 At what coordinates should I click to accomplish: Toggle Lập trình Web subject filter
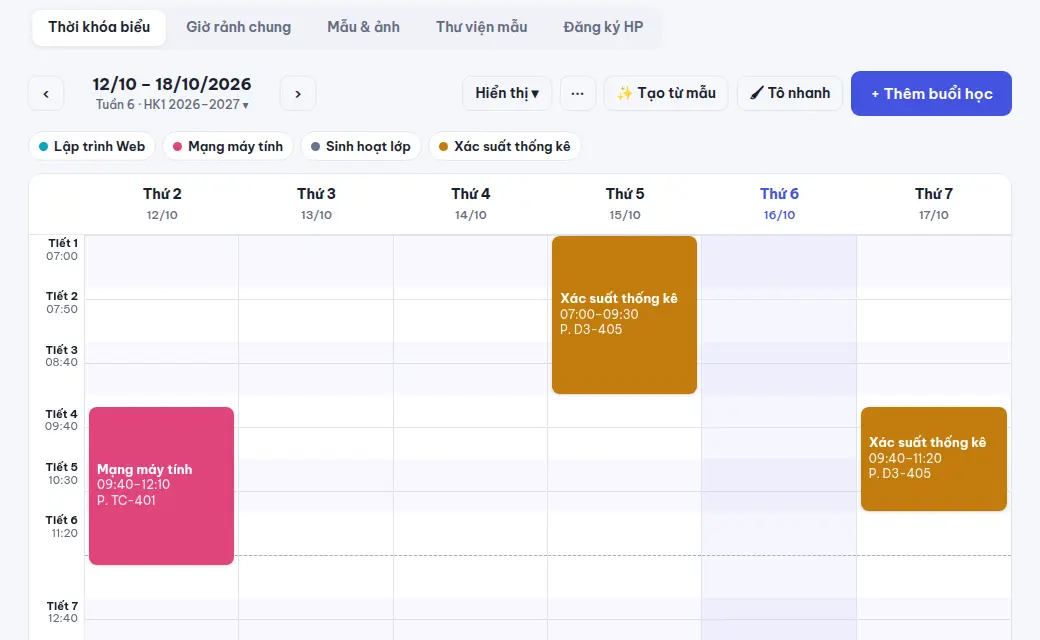coord(92,147)
